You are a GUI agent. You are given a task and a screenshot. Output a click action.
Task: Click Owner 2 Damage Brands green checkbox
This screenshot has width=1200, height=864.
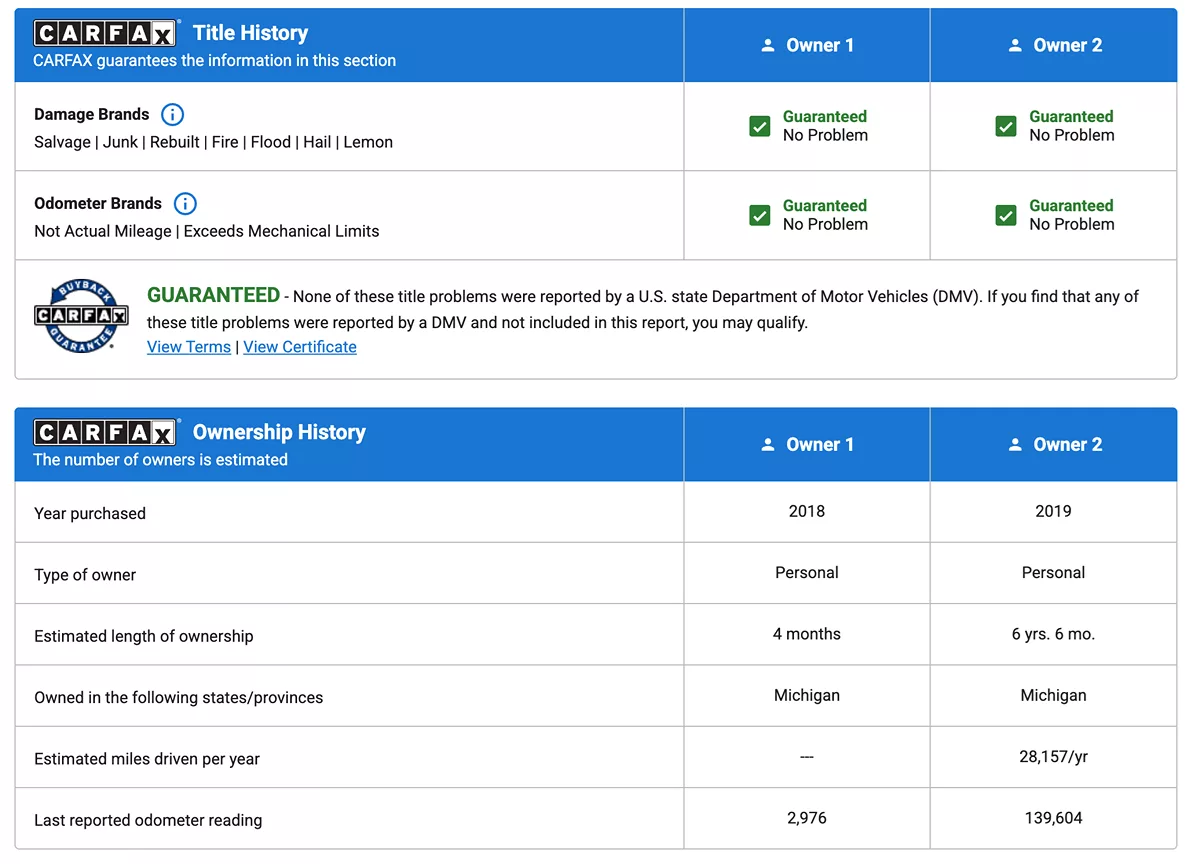point(1006,126)
